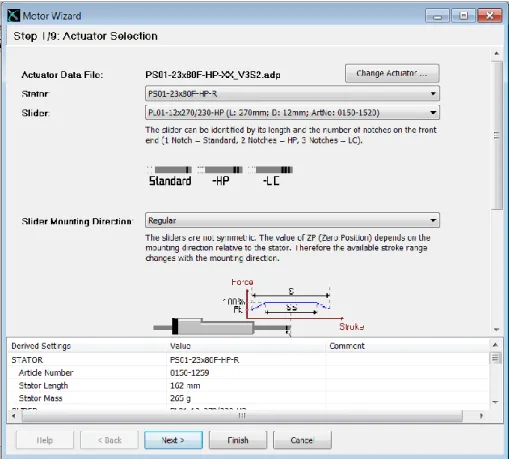Image resolution: width=509 pixels, height=465 pixels.
Task: Select the STATOR row in Derived Settings
Action: [x=248, y=360]
